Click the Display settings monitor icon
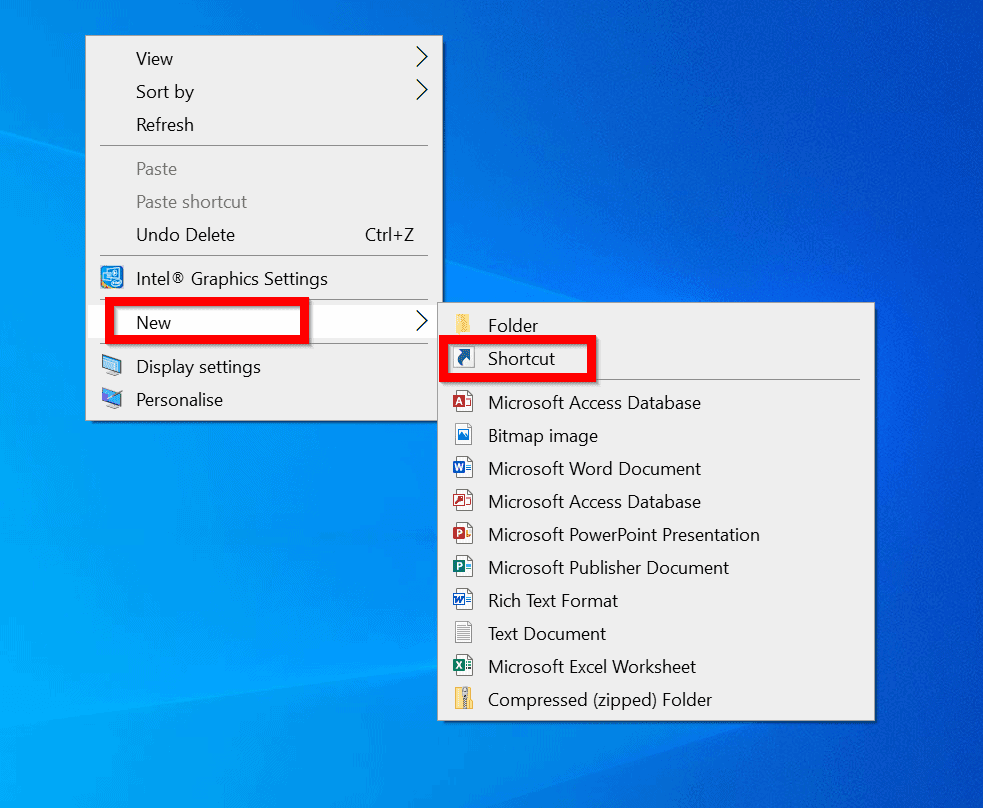This screenshot has height=808, width=983. coord(112,366)
